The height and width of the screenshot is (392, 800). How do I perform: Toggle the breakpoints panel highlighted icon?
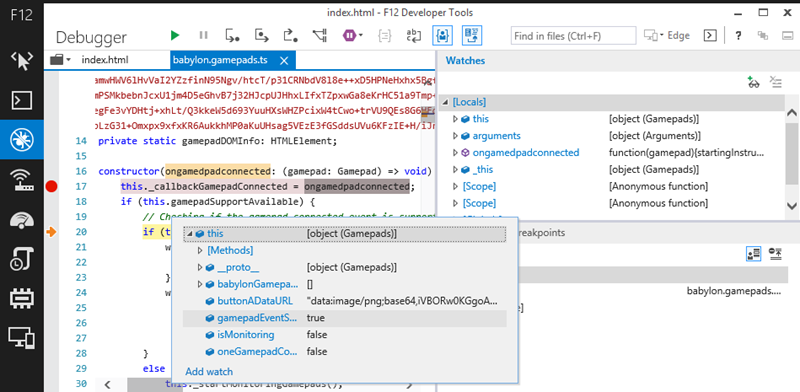coord(753,253)
